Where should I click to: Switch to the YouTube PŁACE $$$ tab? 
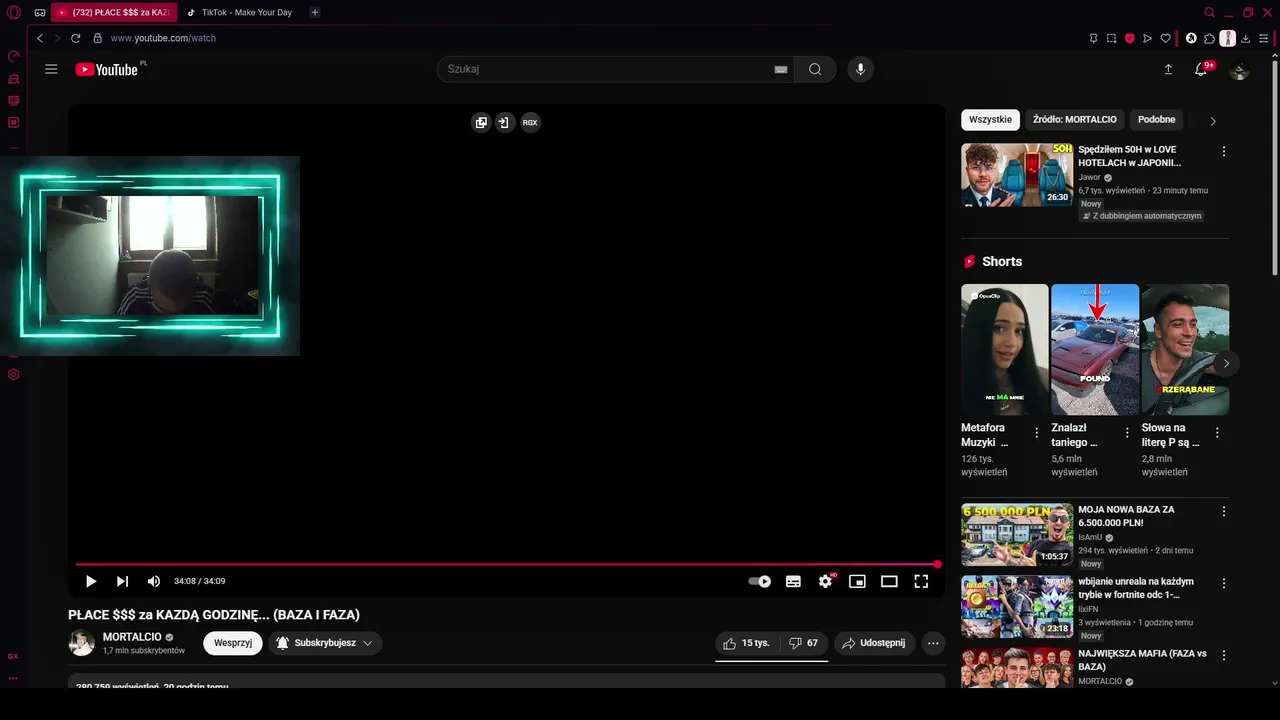pos(113,13)
